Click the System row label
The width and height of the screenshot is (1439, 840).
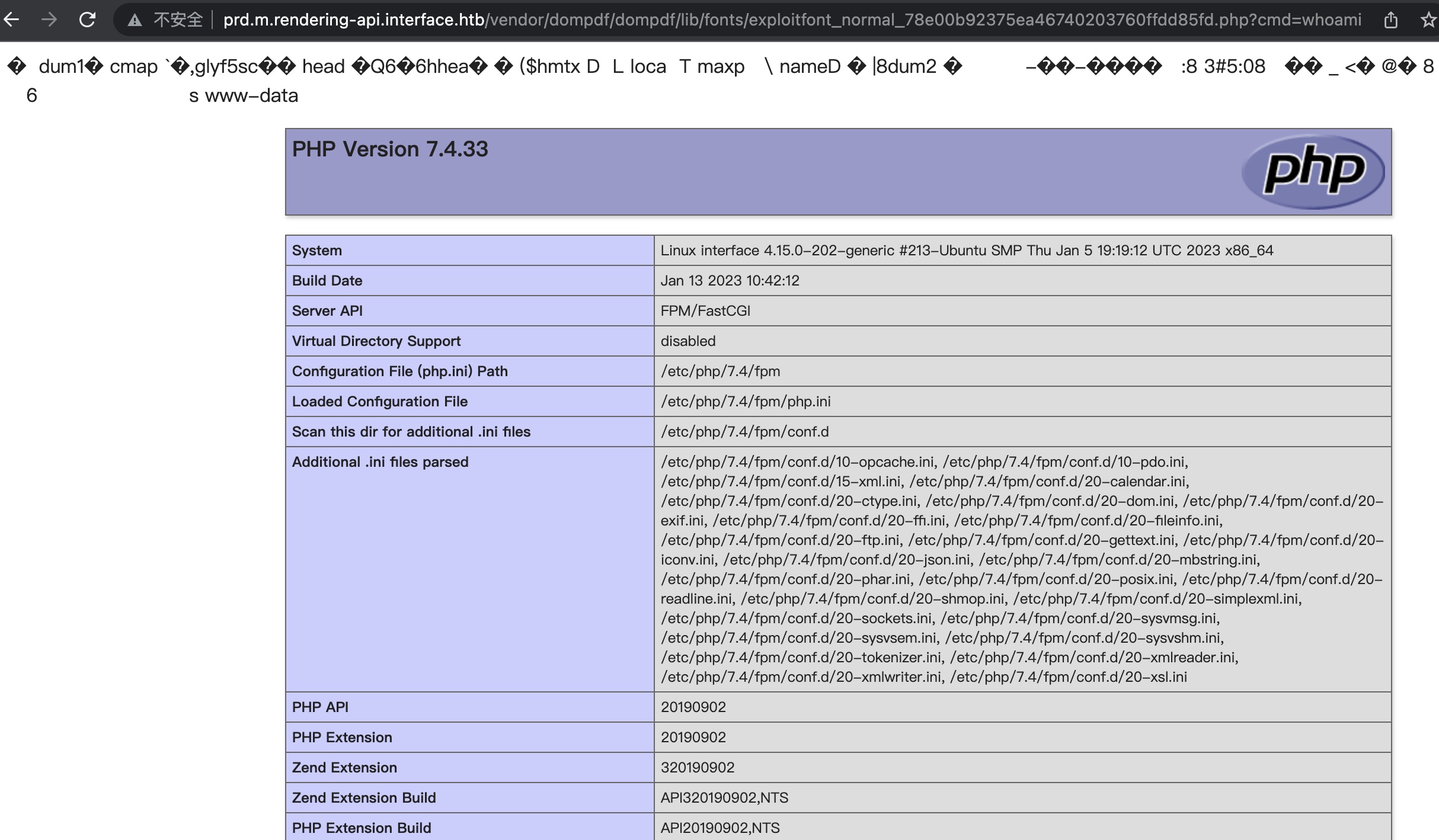pyautogui.click(x=317, y=251)
